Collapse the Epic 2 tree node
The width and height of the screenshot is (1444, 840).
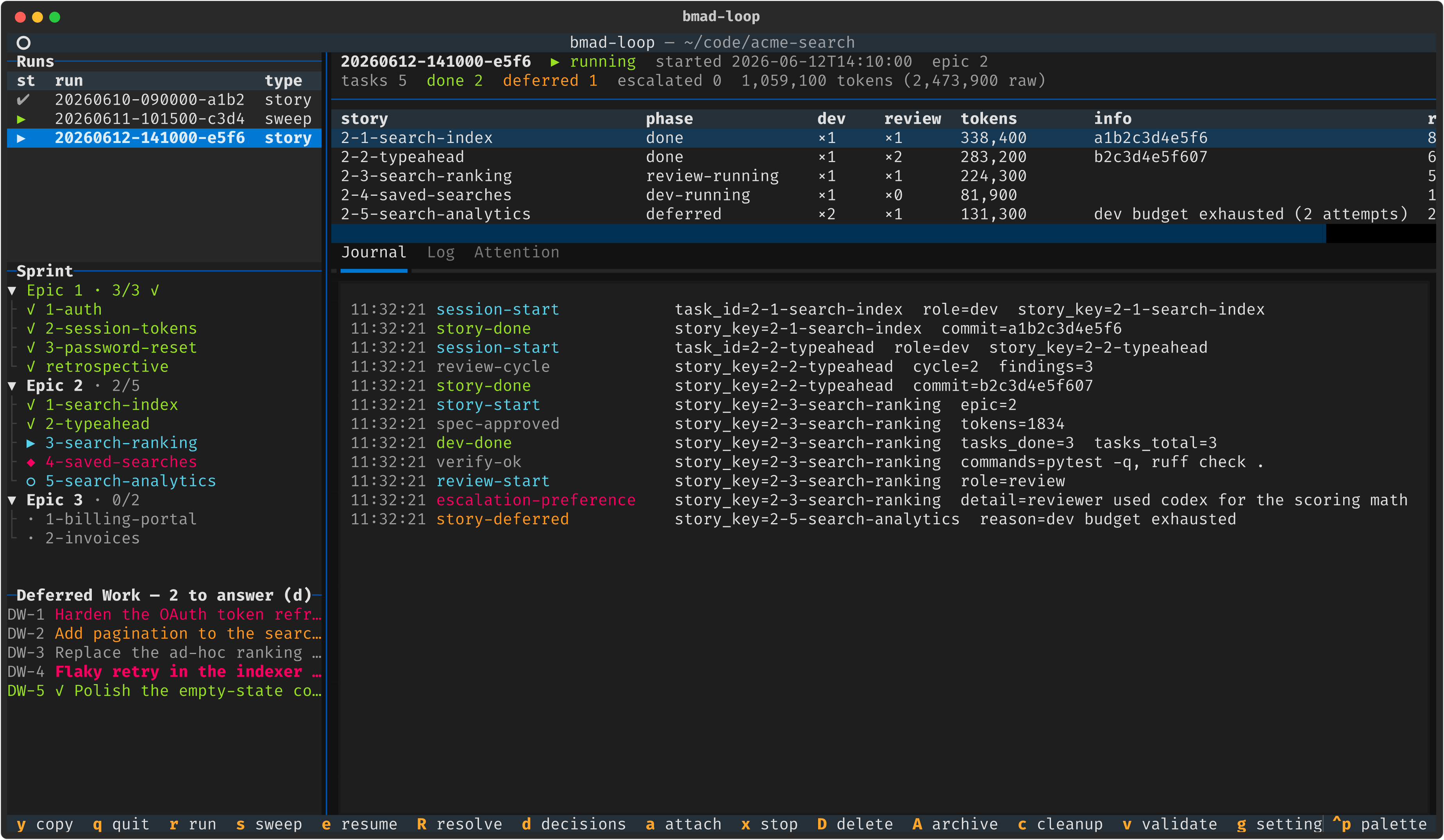[12, 386]
